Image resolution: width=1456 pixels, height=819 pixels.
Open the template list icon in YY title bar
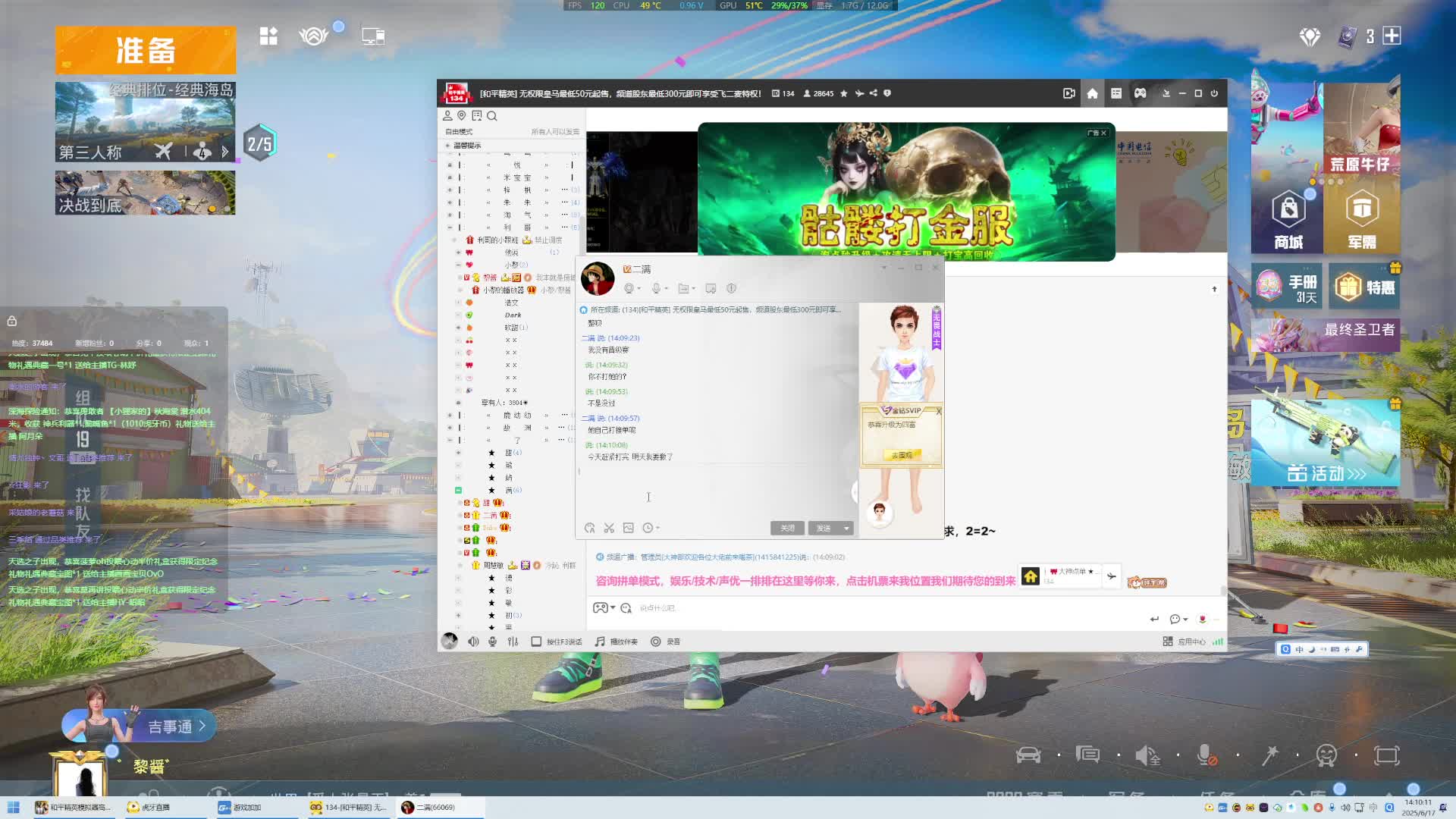pos(1116,93)
